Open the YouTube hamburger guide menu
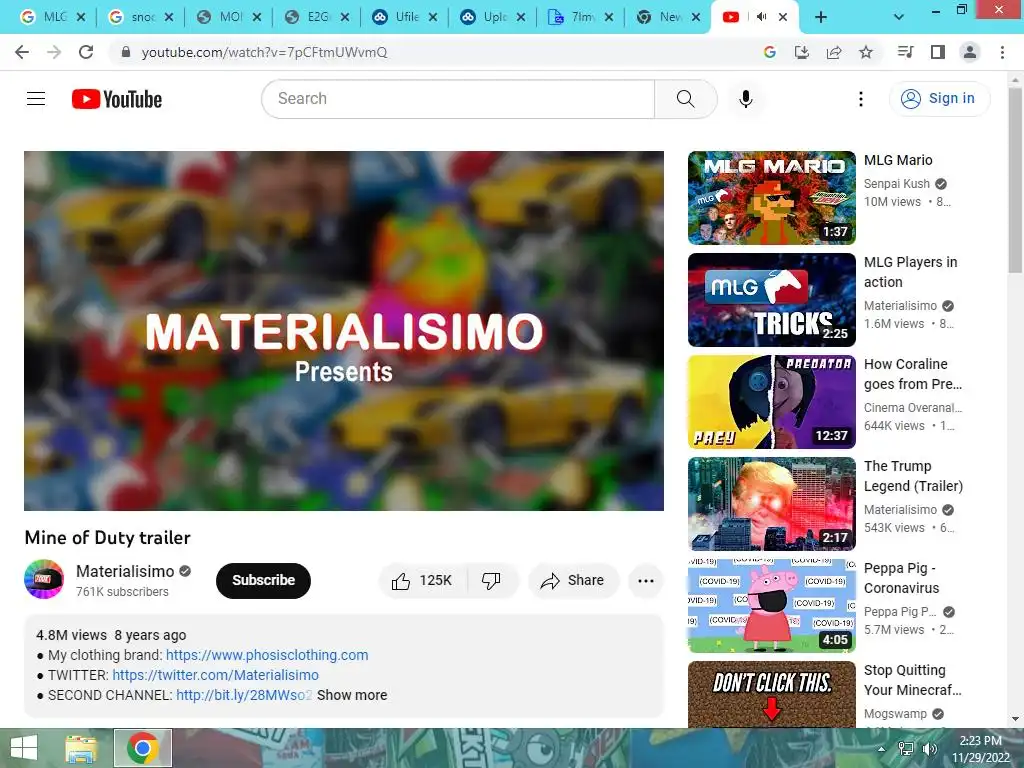This screenshot has width=1024, height=768. click(36, 99)
